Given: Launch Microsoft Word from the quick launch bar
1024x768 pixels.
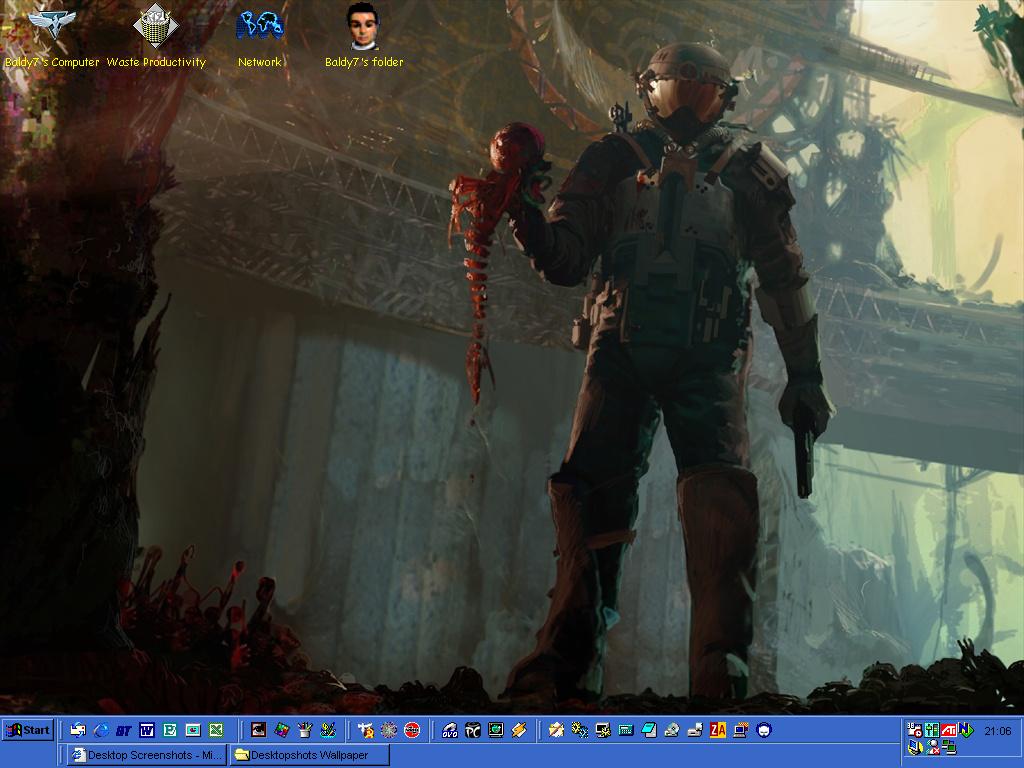Looking at the screenshot, I should [x=147, y=730].
